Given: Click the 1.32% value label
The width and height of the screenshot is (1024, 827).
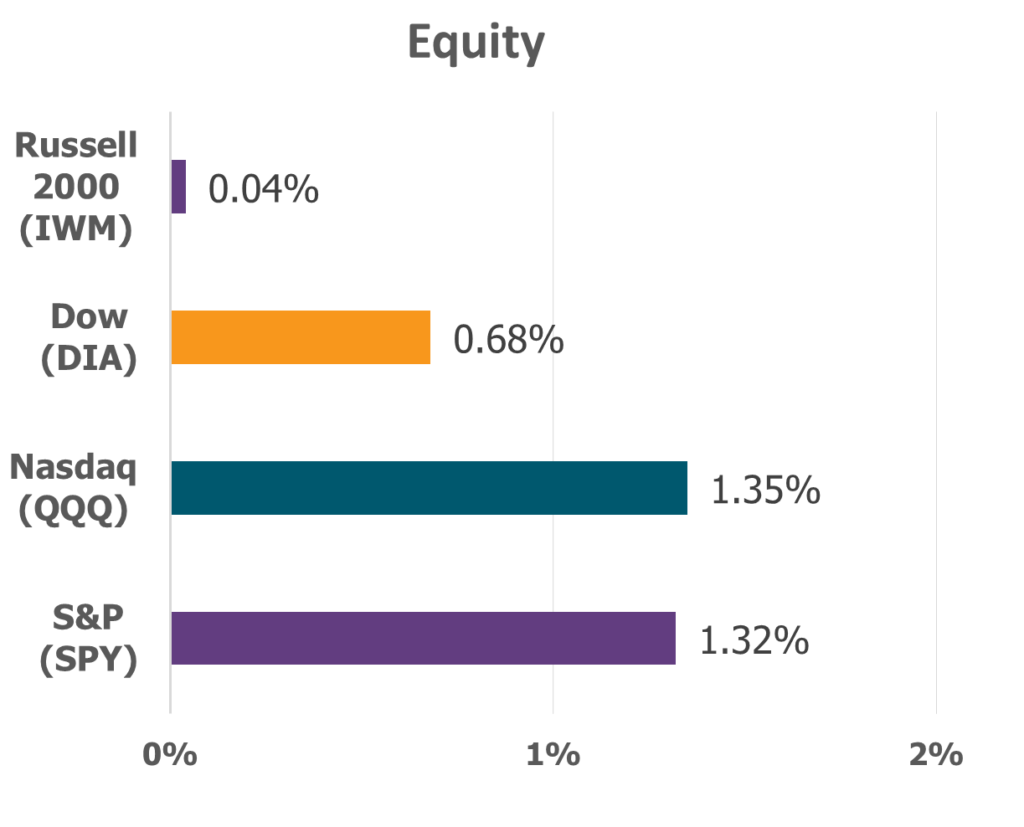Looking at the screenshot, I should click(753, 641).
